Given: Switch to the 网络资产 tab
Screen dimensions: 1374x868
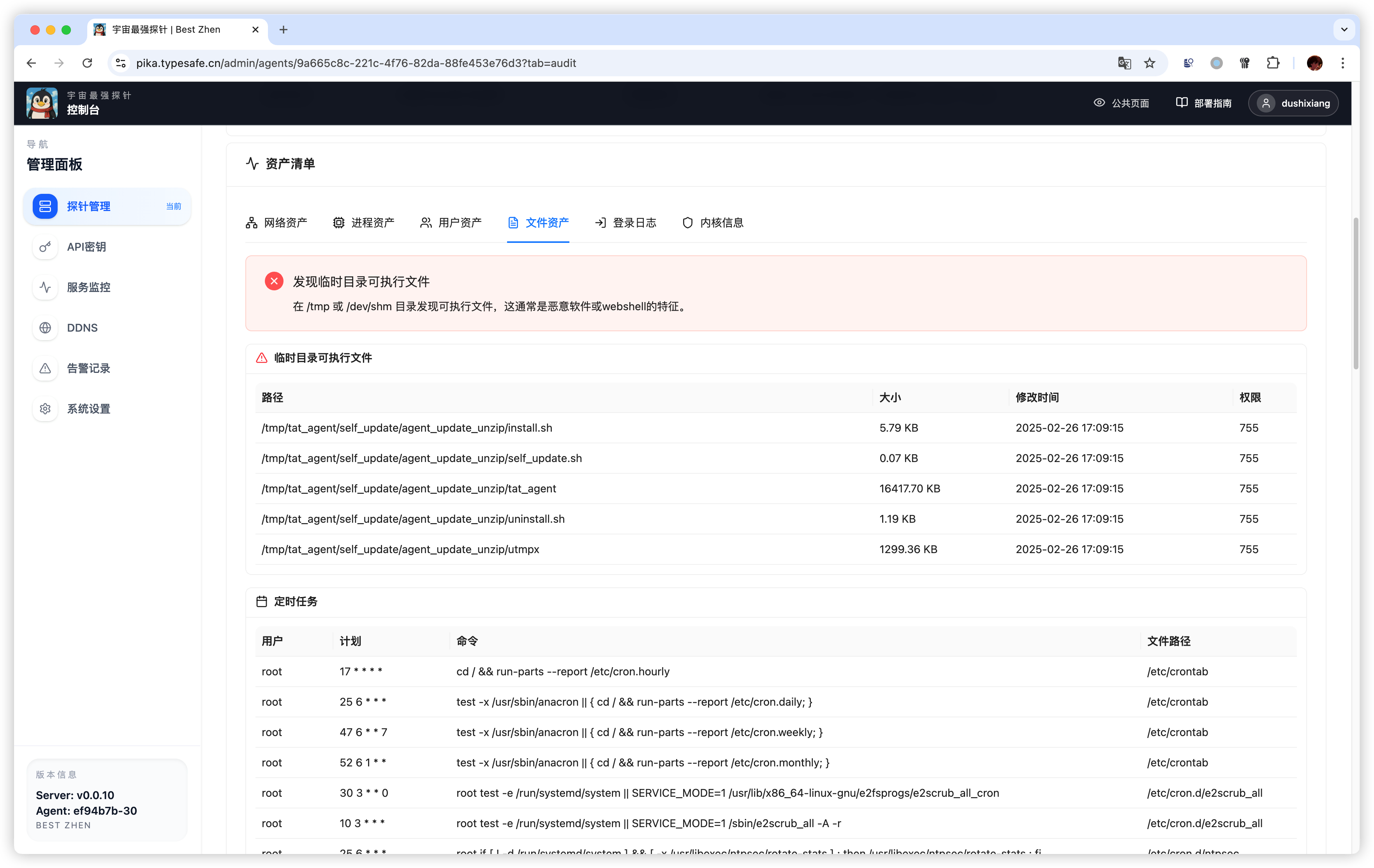Looking at the screenshot, I should 276,222.
